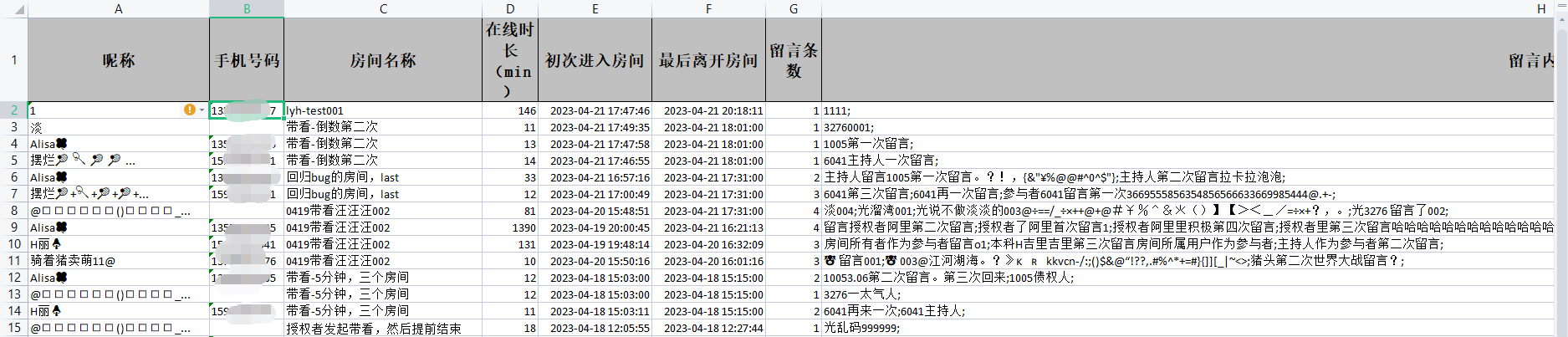Select column D header

[510, 8]
